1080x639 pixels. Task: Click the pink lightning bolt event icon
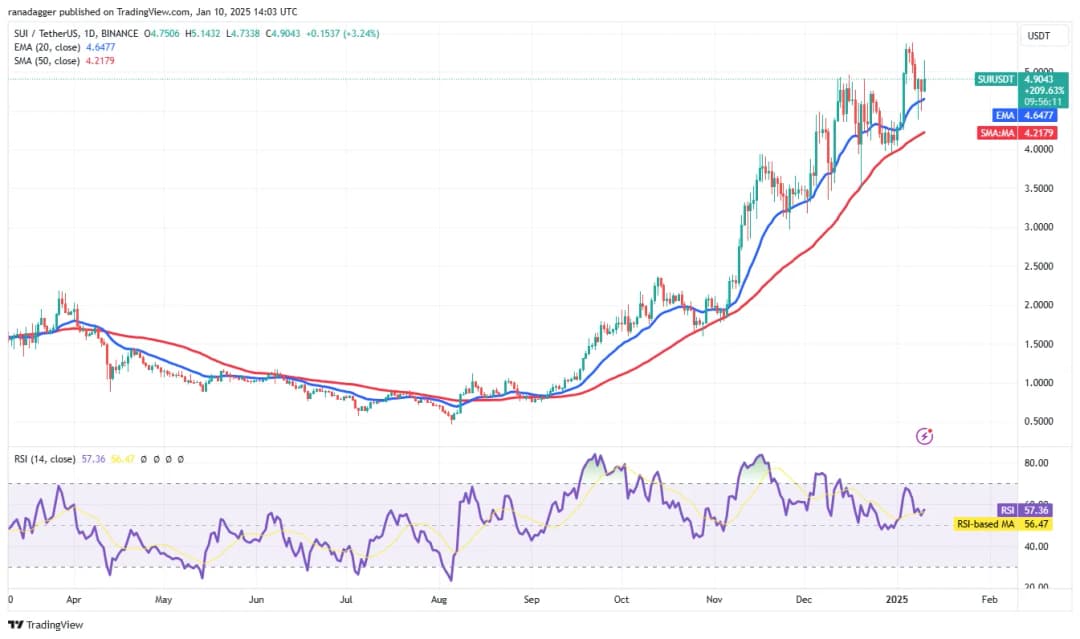[925, 436]
